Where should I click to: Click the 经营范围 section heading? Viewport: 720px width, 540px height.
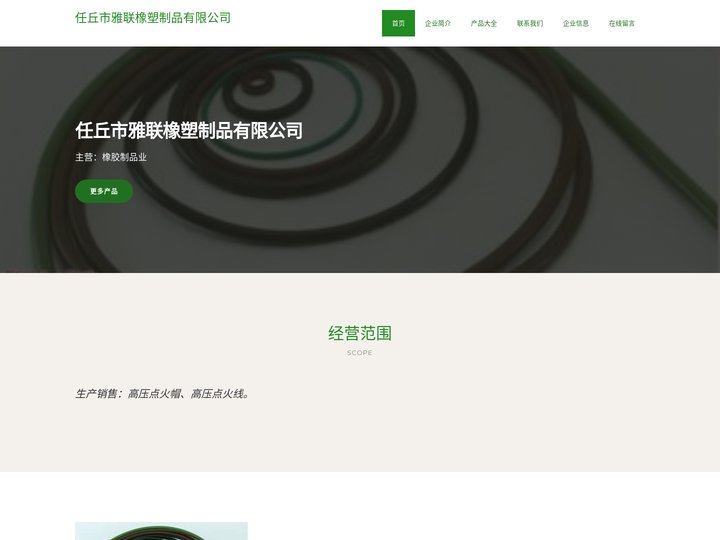(360, 333)
